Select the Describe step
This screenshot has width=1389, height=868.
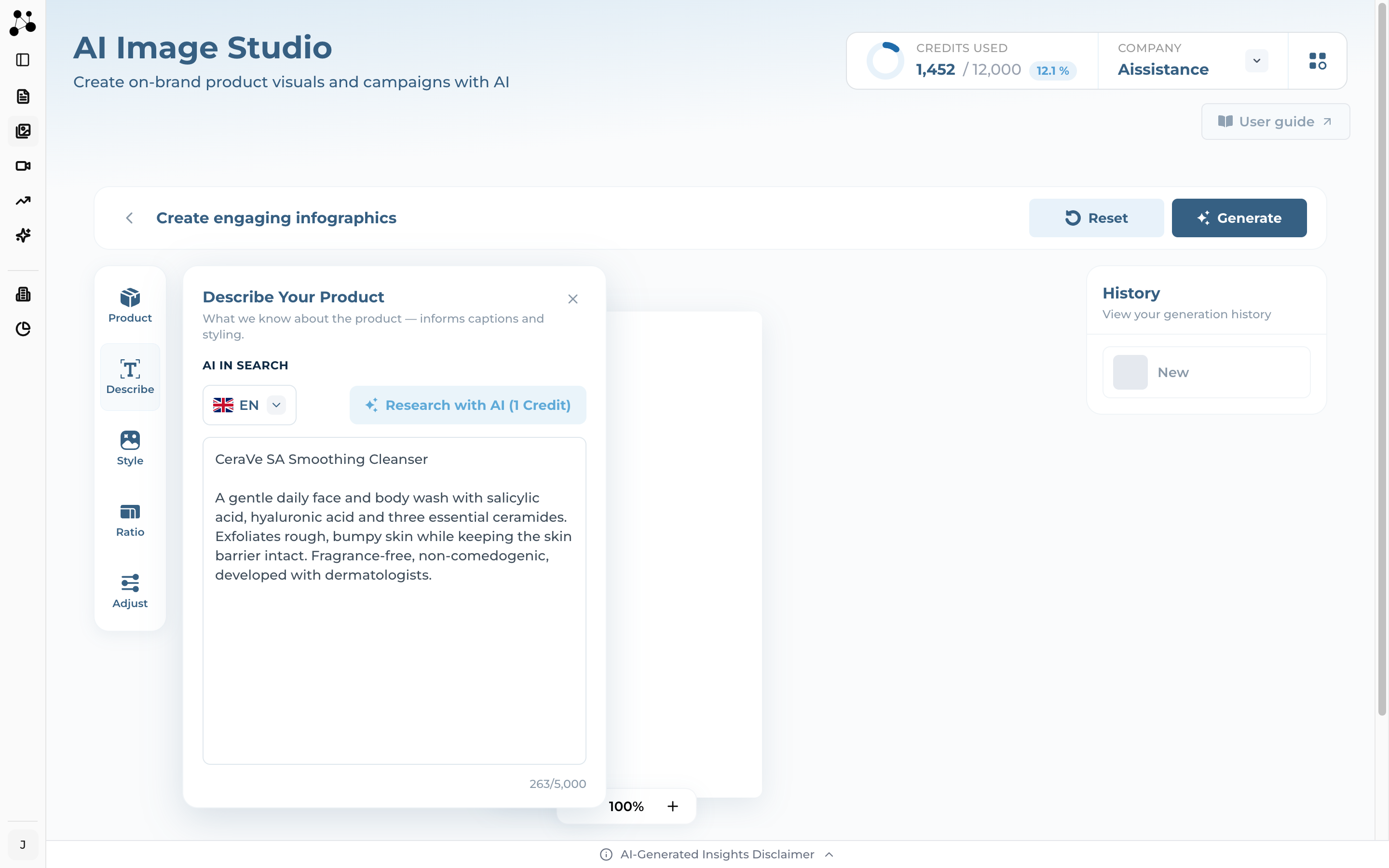130,377
